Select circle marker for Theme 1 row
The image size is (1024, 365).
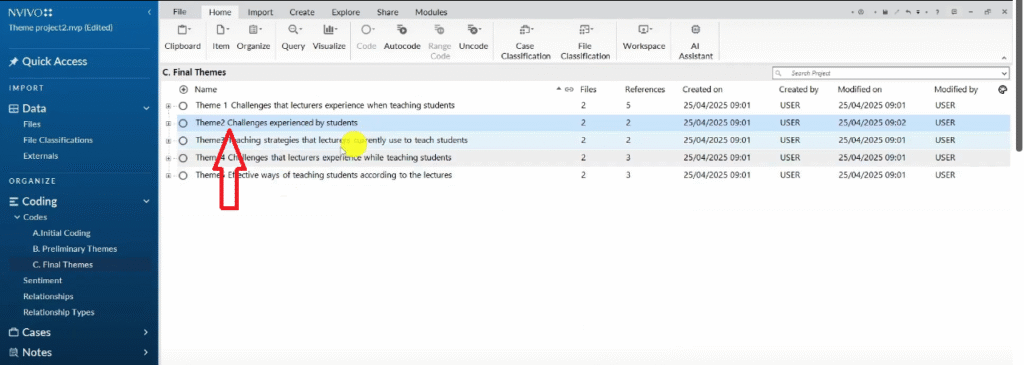[184, 105]
